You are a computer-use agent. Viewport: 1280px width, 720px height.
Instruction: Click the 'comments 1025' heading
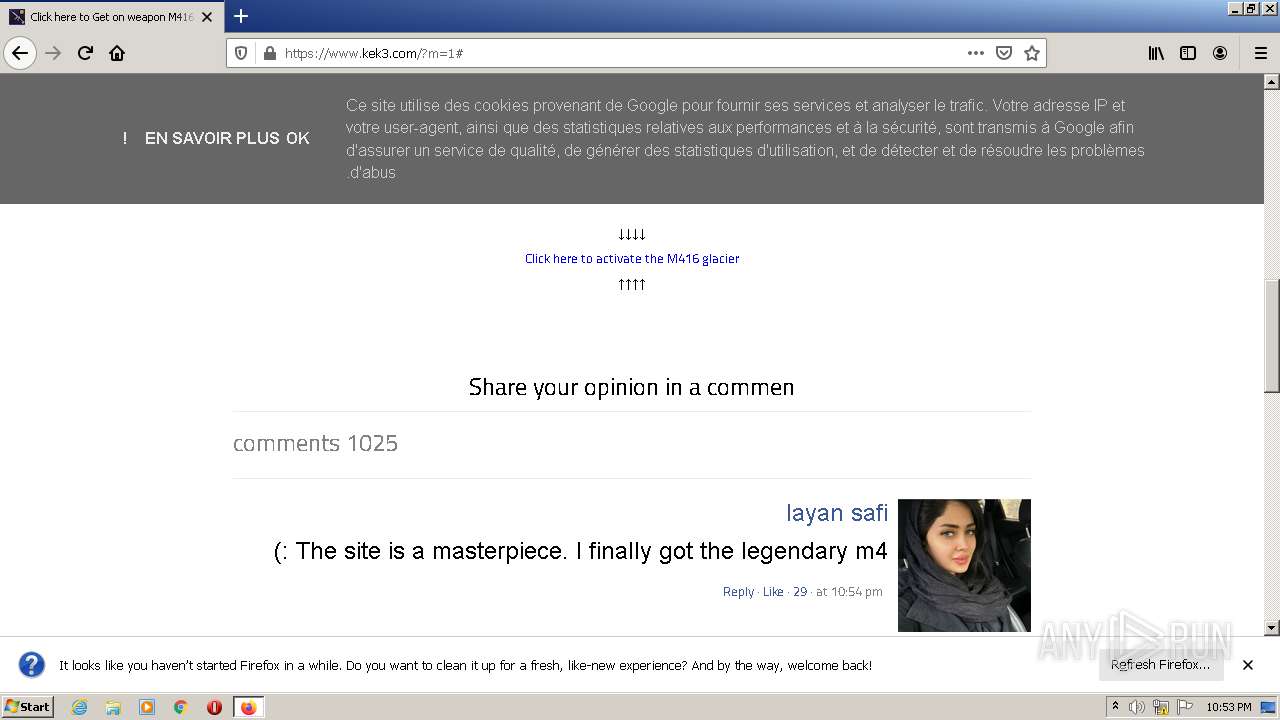point(315,443)
